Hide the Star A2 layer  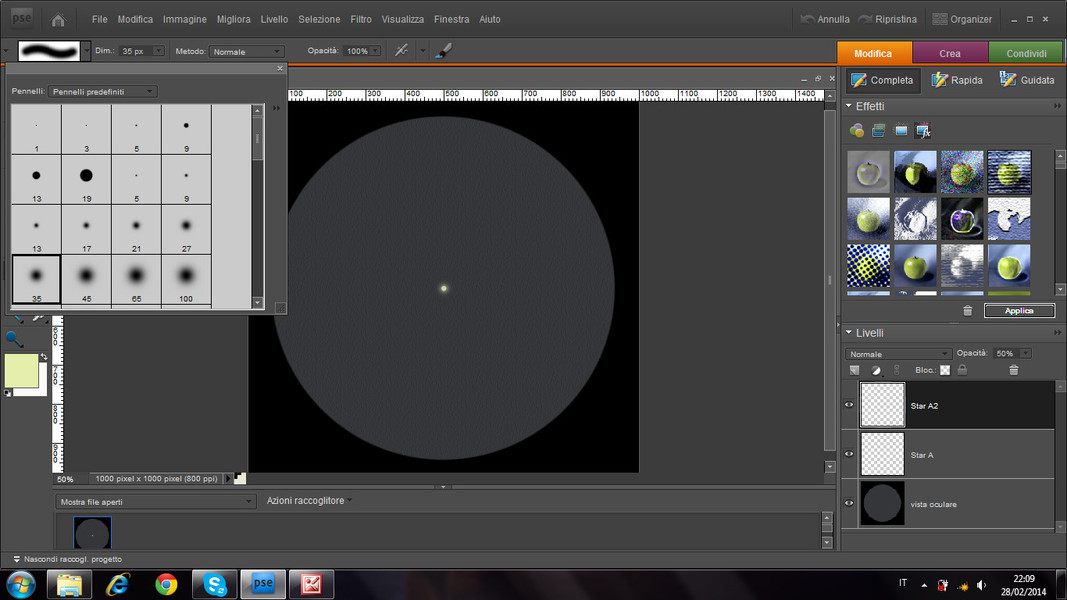coord(849,405)
